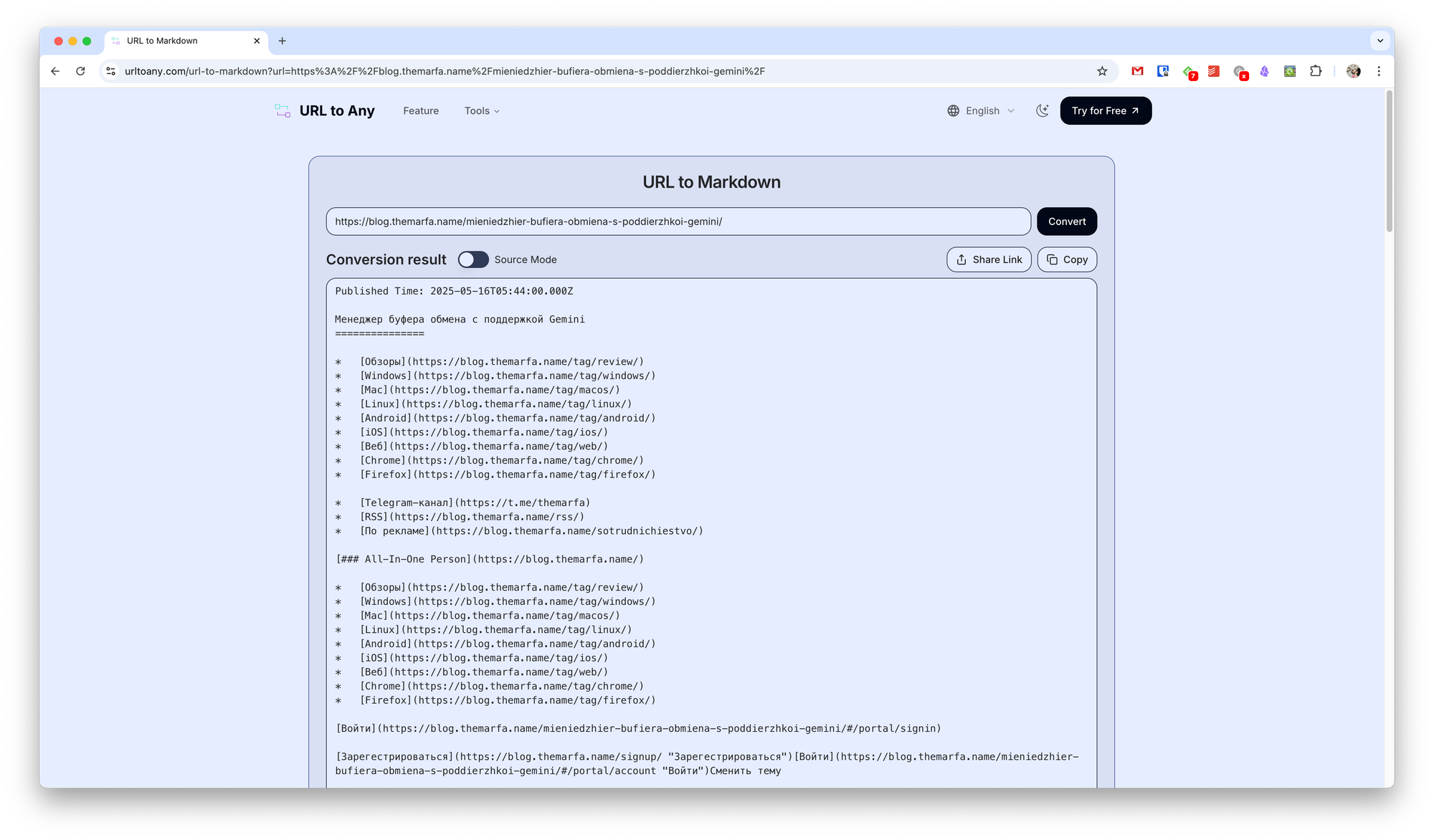Click the URL to Any logo icon

282,110
